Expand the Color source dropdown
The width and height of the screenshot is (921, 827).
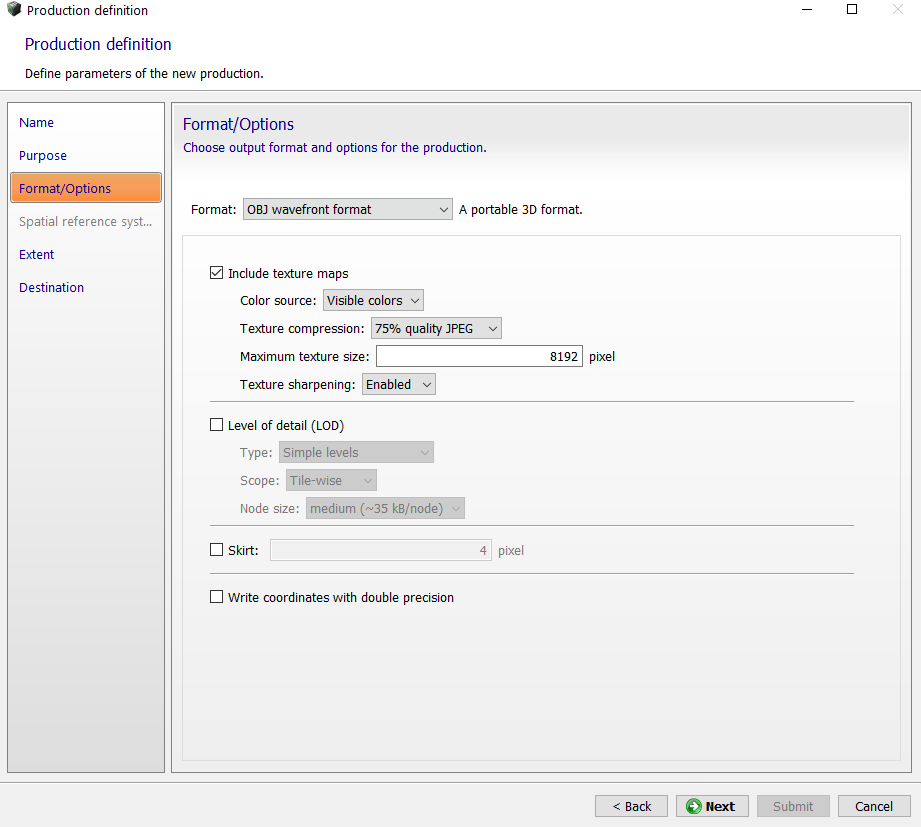click(x=373, y=300)
